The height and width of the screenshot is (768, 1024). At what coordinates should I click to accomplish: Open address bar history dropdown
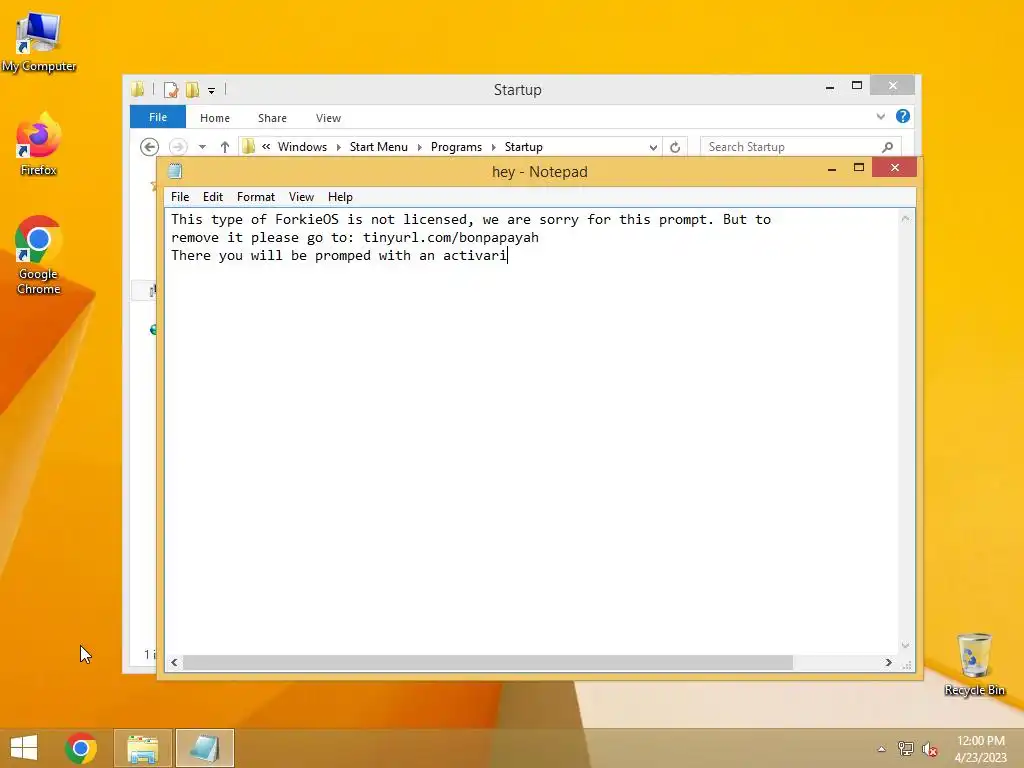(652, 148)
